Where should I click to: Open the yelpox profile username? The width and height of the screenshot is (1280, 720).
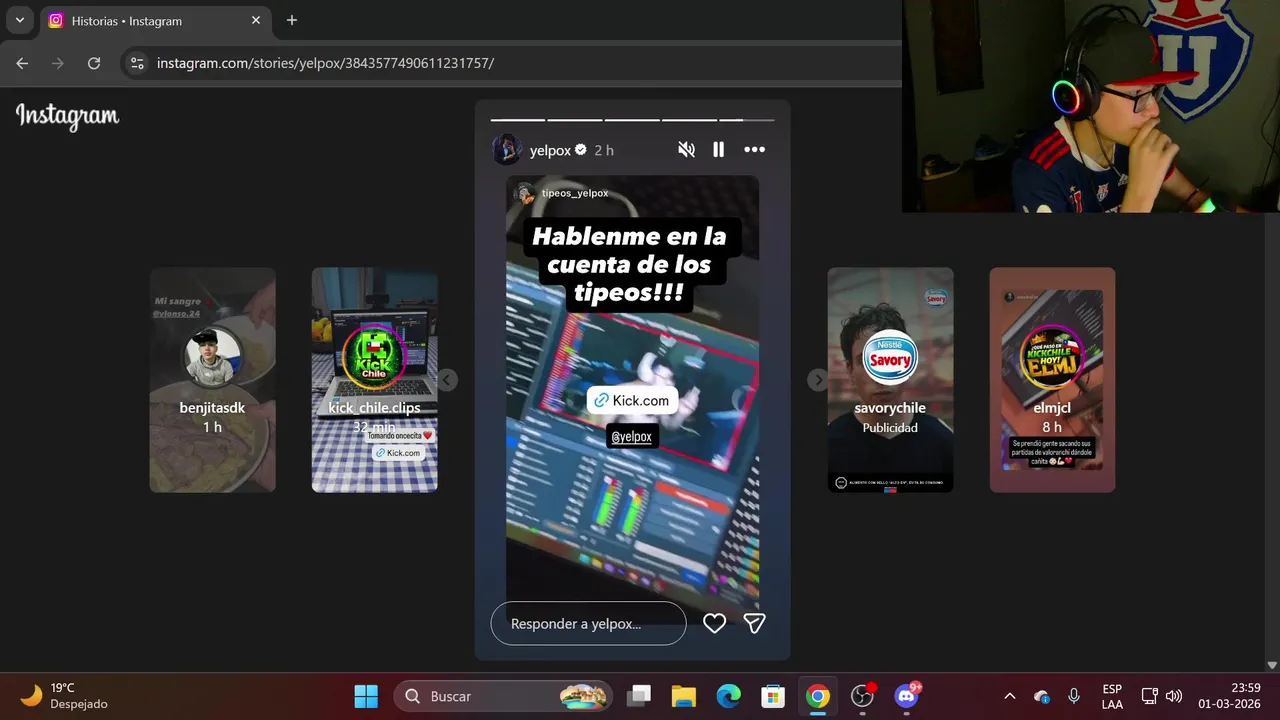click(550, 150)
